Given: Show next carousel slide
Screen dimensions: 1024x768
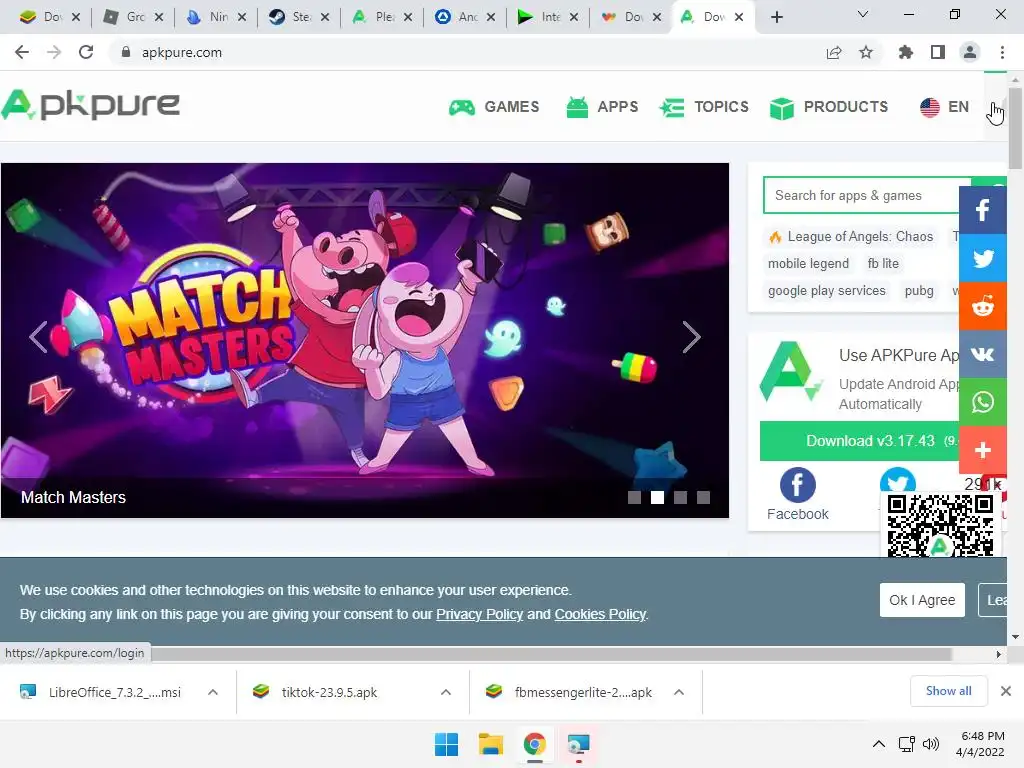Looking at the screenshot, I should [x=692, y=337].
